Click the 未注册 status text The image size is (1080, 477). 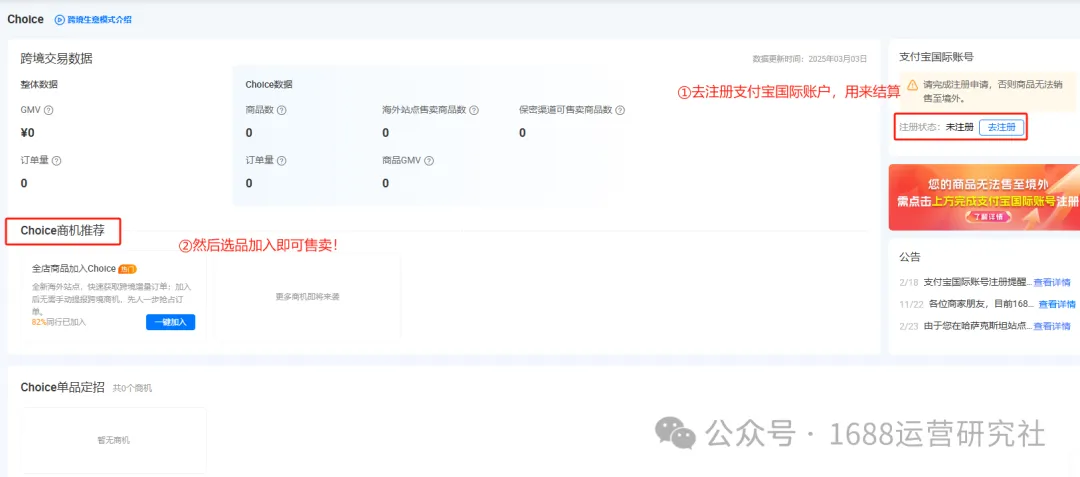959,127
